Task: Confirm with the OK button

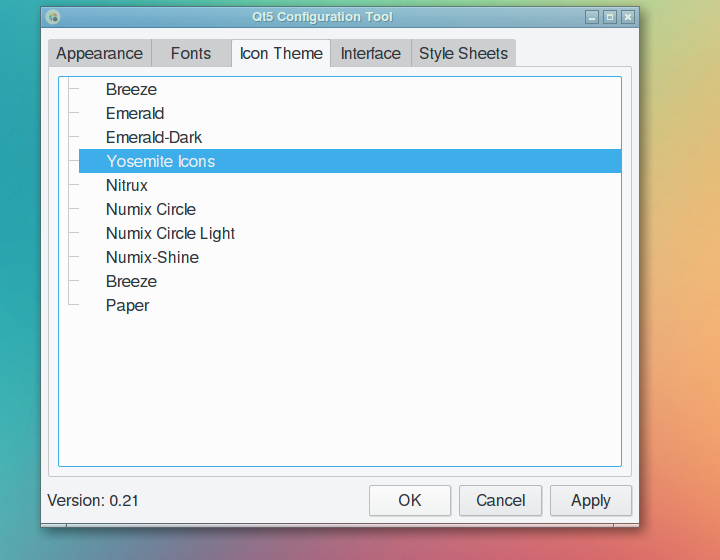Action: [x=410, y=500]
